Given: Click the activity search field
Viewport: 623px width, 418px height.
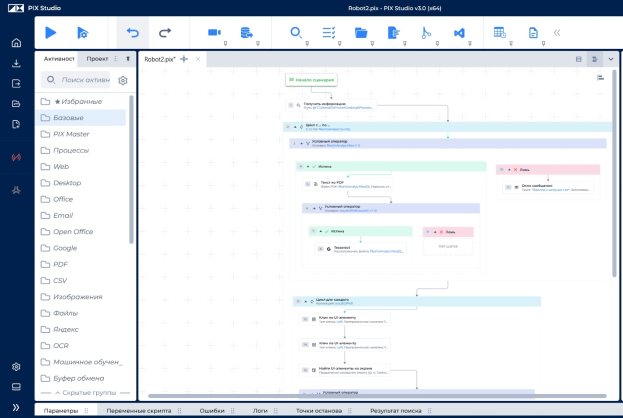Looking at the screenshot, I should pos(77,80).
